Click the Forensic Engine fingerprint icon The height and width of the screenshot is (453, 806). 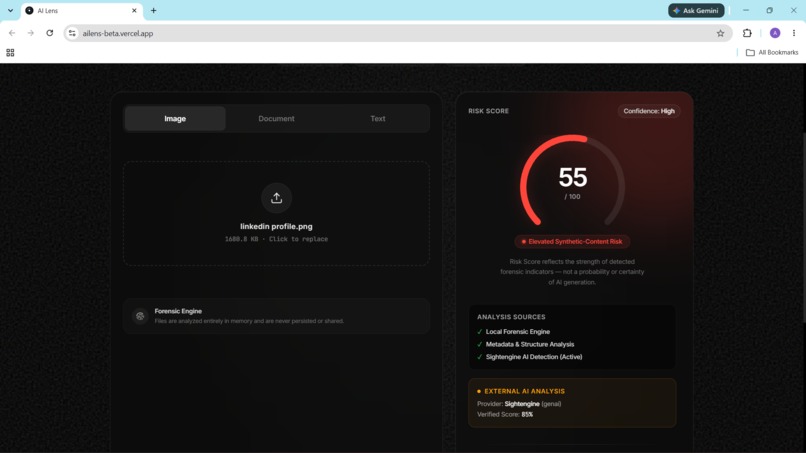click(x=140, y=316)
